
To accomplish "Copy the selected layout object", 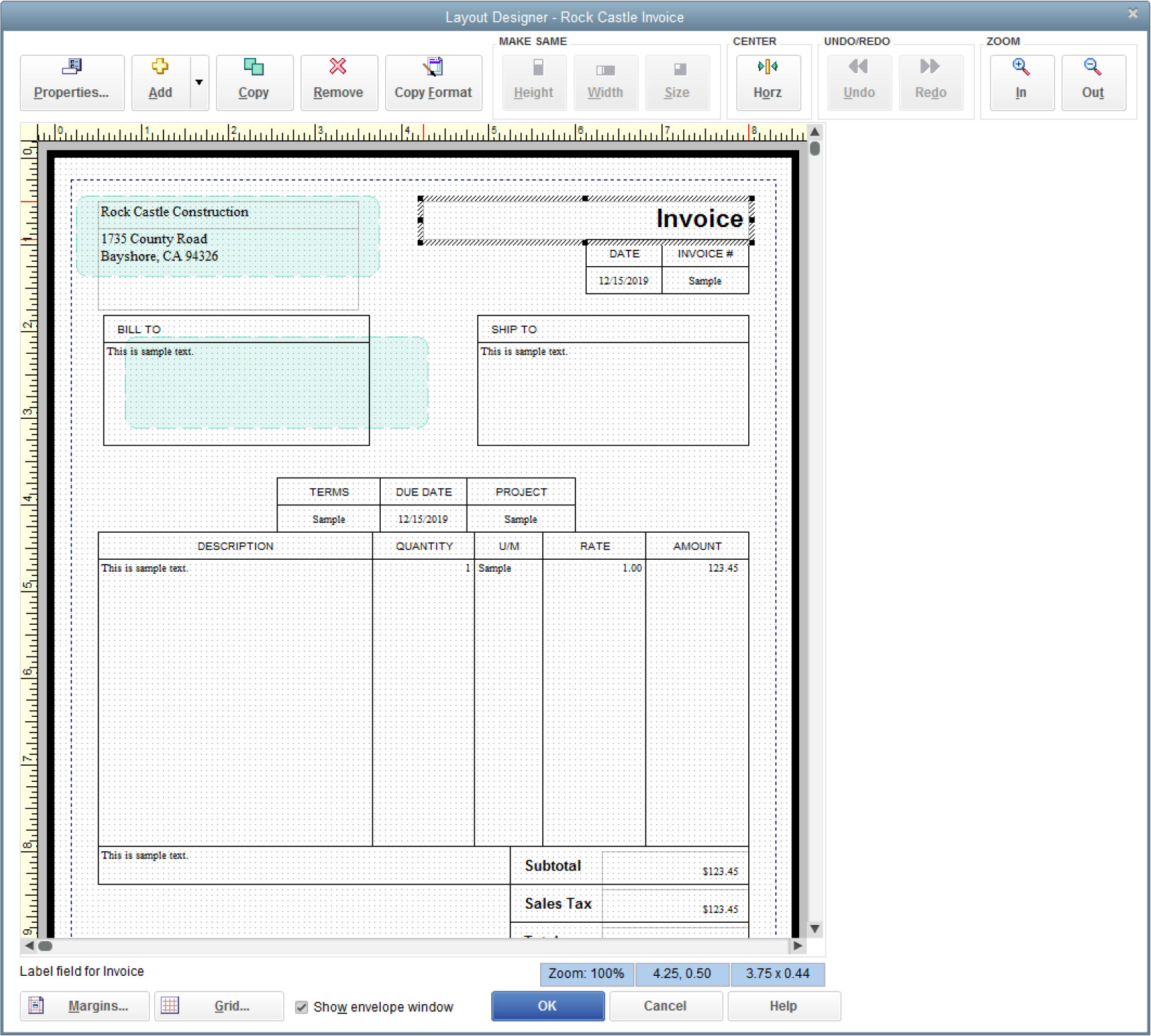I will pyautogui.click(x=254, y=82).
